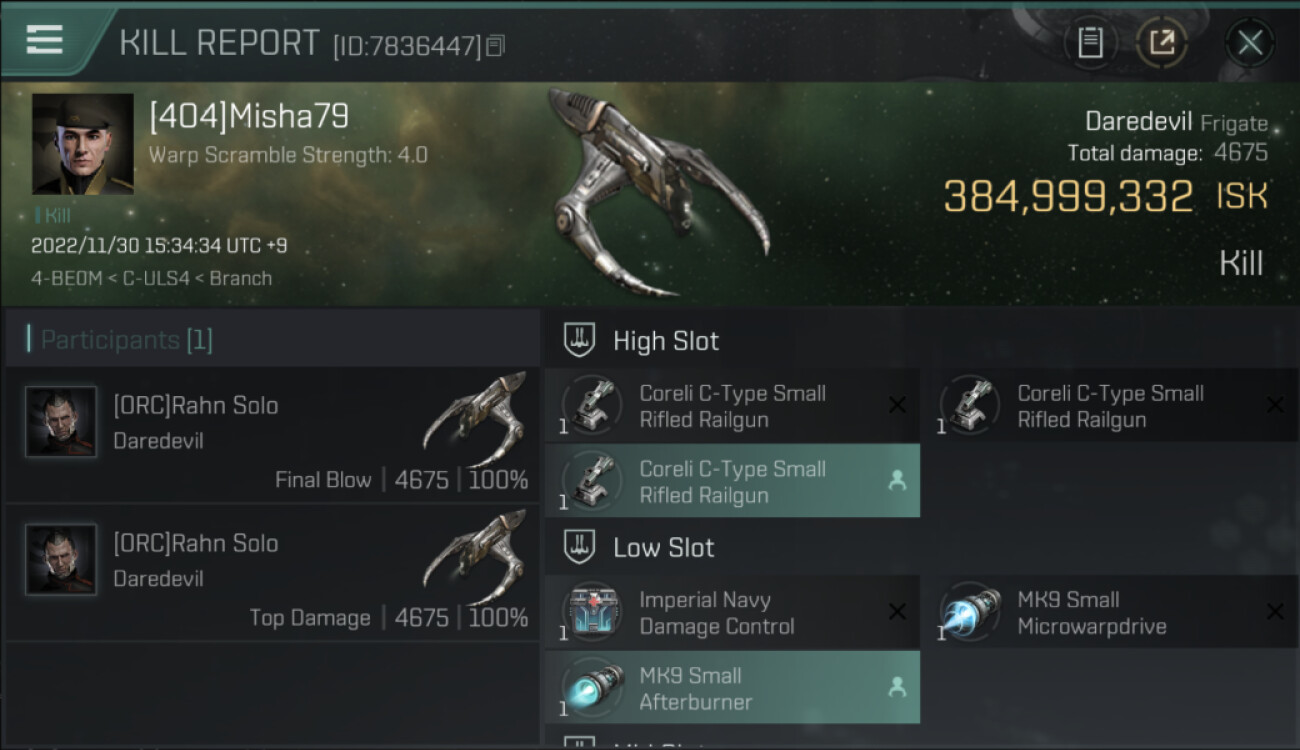This screenshot has width=1300, height=750.
Task: Select the MK9 Small Microwarpdrive module icon
Action: click(970, 613)
